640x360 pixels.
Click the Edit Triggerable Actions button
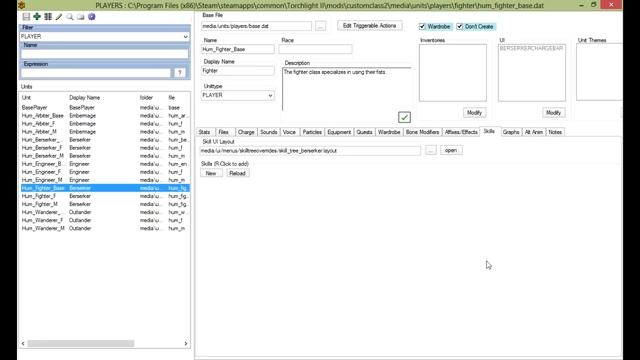tap(369, 26)
